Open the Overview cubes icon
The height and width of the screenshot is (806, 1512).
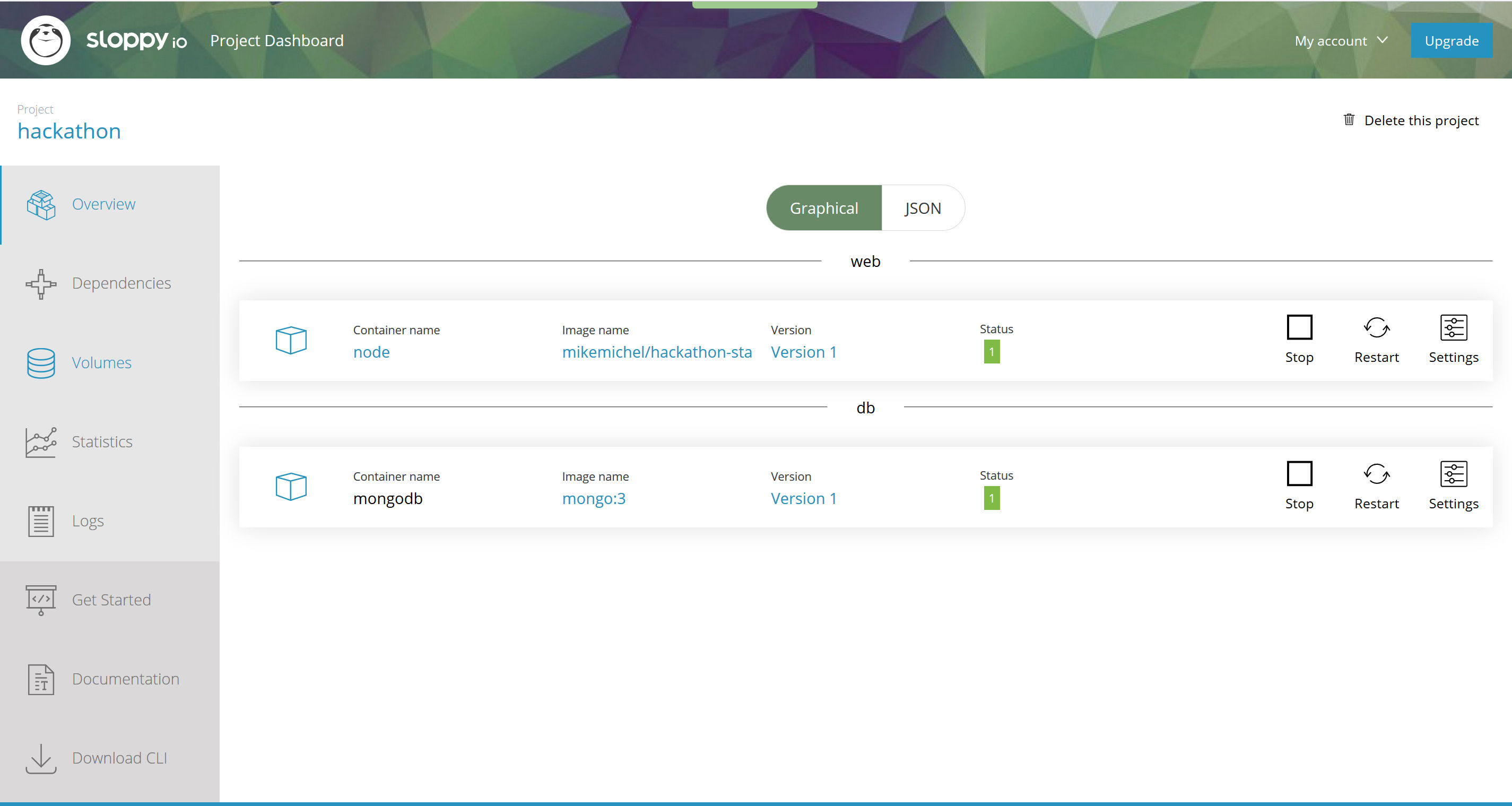tap(41, 204)
